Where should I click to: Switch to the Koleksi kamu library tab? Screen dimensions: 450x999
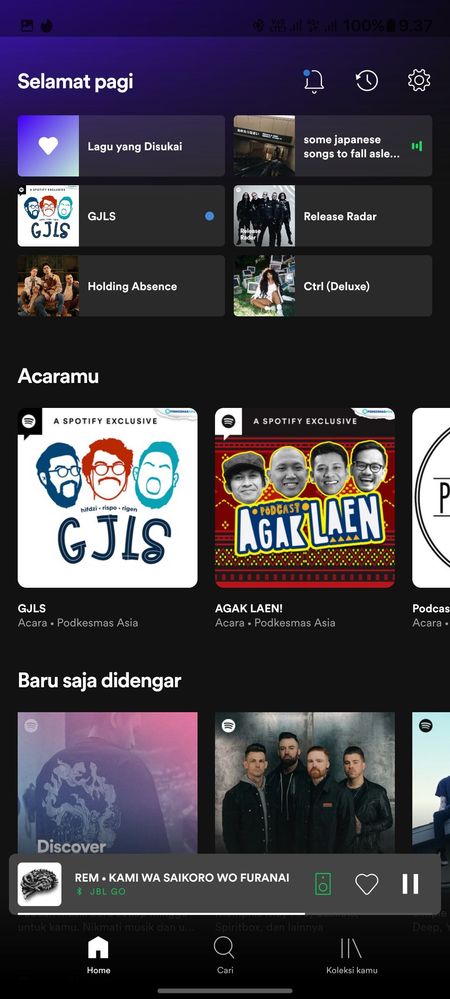pyautogui.click(x=352, y=956)
